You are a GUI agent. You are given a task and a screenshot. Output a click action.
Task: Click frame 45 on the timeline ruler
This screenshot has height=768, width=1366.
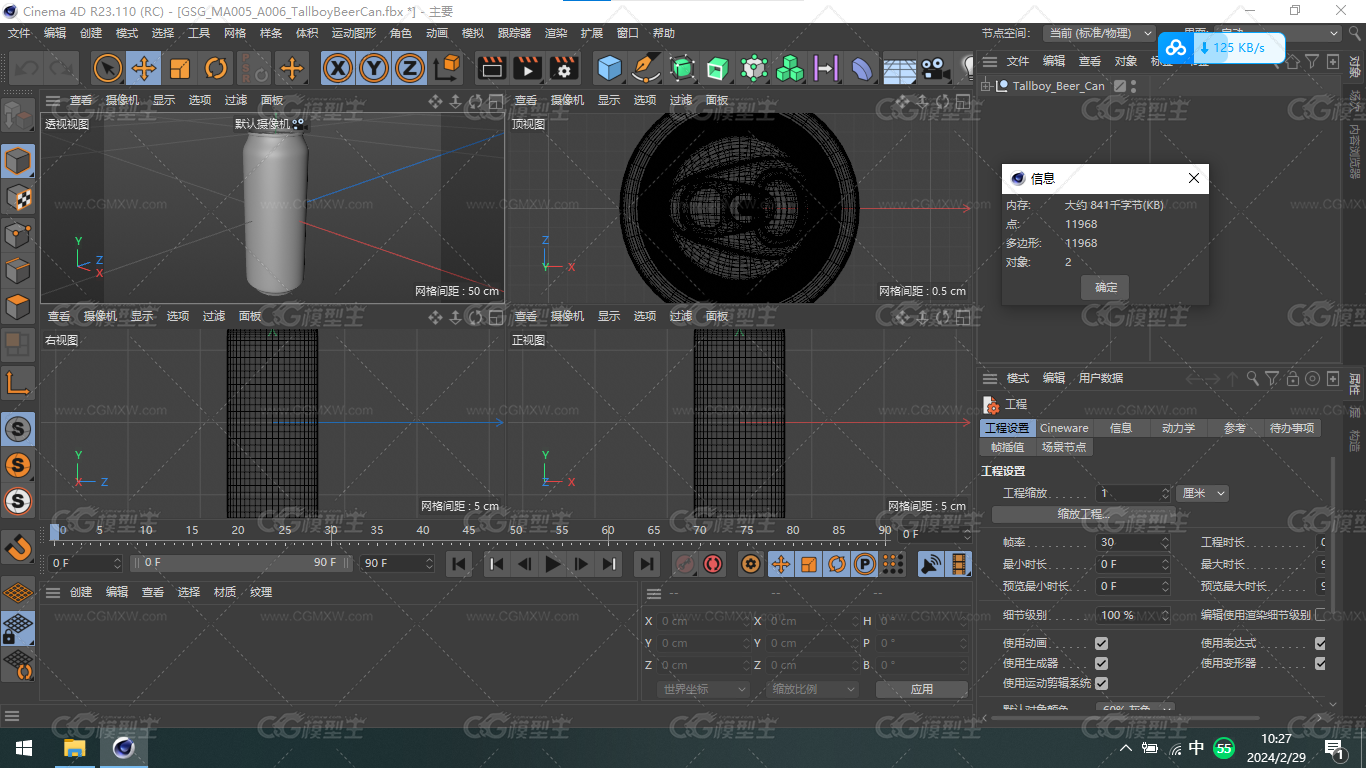tap(469, 531)
